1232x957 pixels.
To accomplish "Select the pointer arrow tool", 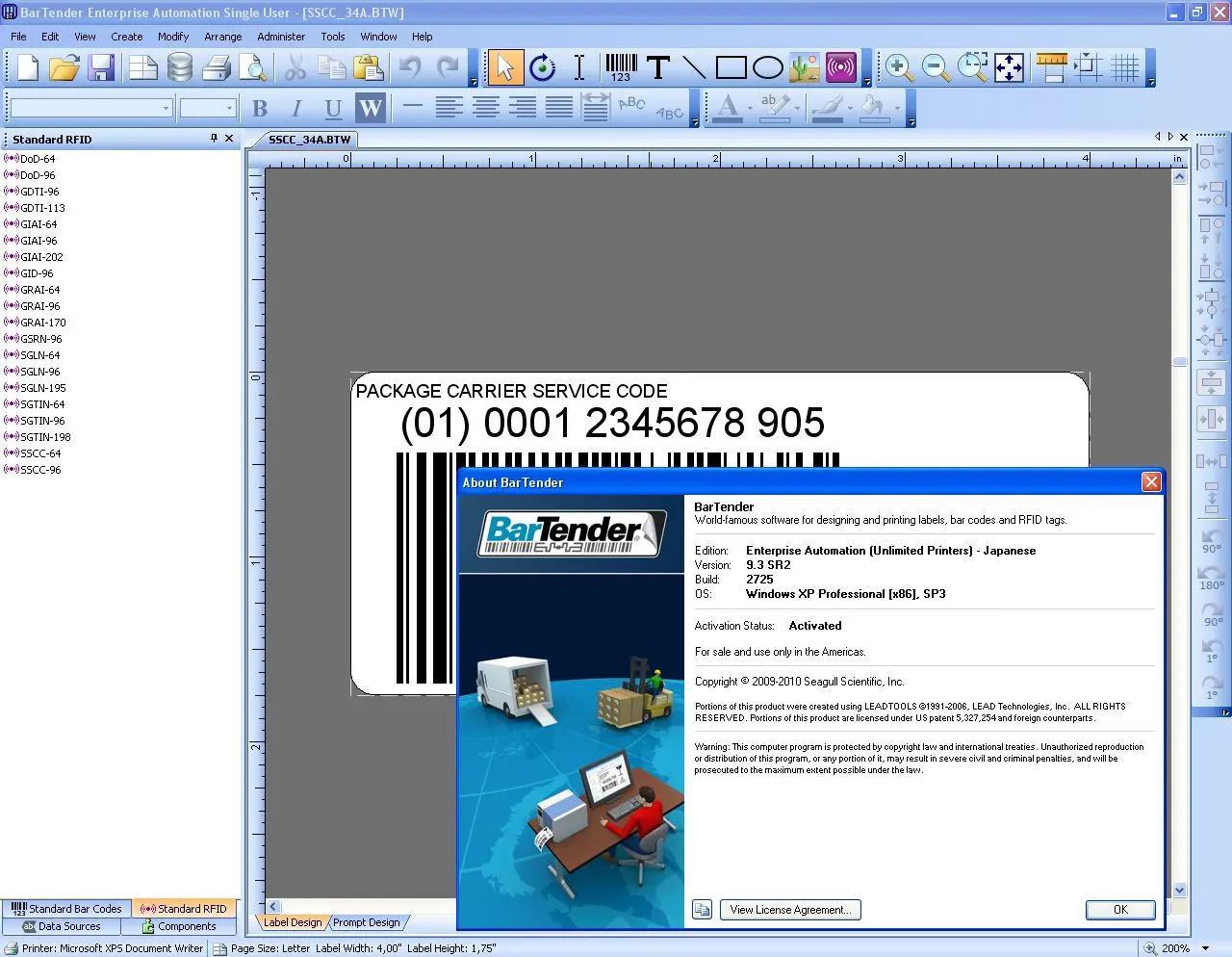I will click(x=505, y=67).
